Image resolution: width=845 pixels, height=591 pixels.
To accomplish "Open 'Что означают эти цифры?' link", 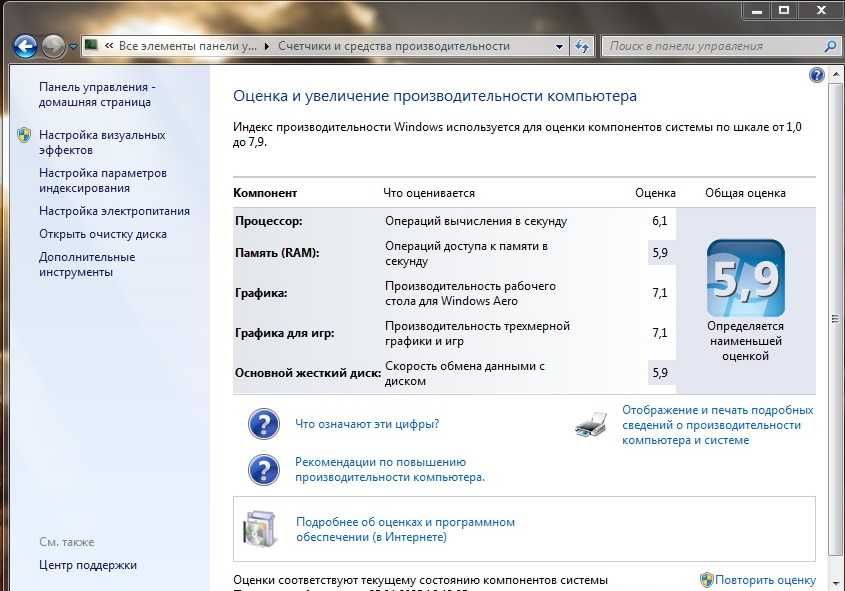I will pyautogui.click(x=367, y=424).
